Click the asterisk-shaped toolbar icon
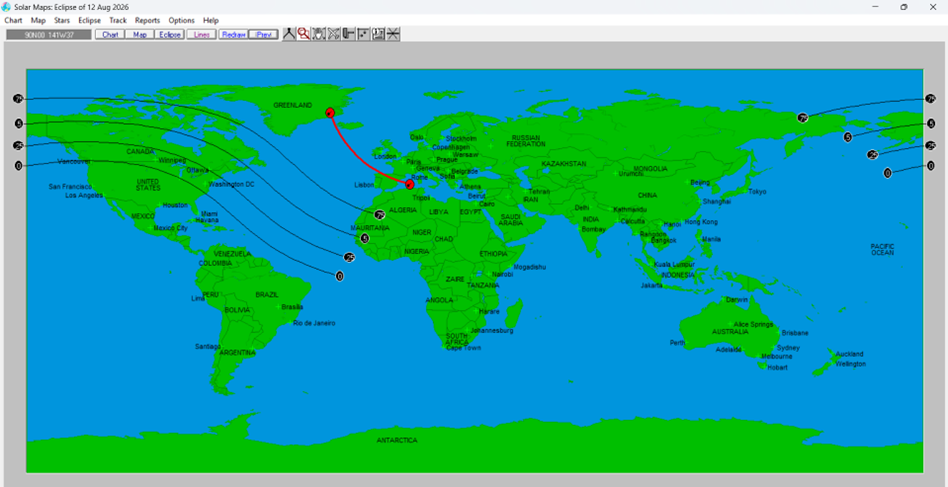The height and width of the screenshot is (487, 948). point(393,34)
